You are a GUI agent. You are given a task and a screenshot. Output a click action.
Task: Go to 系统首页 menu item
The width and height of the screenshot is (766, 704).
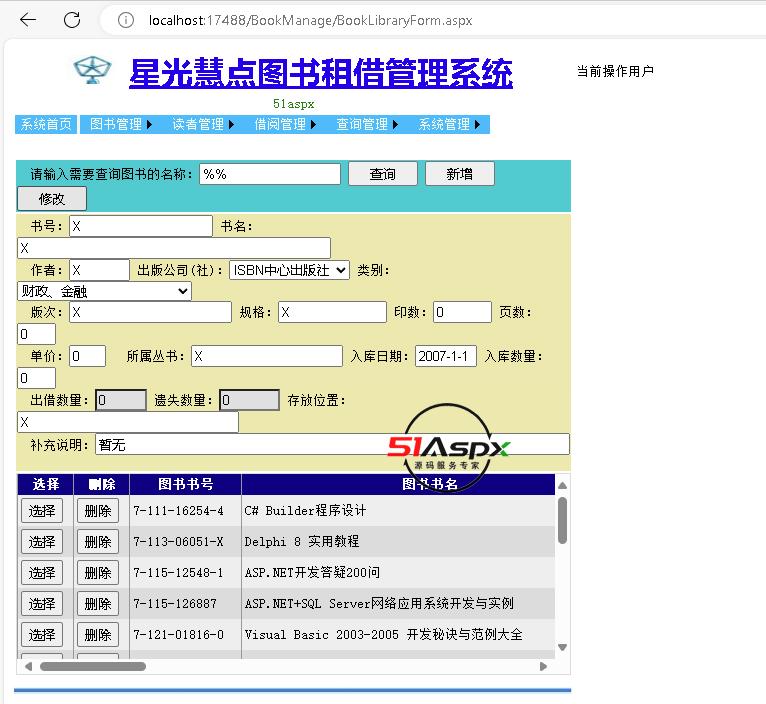point(46,124)
